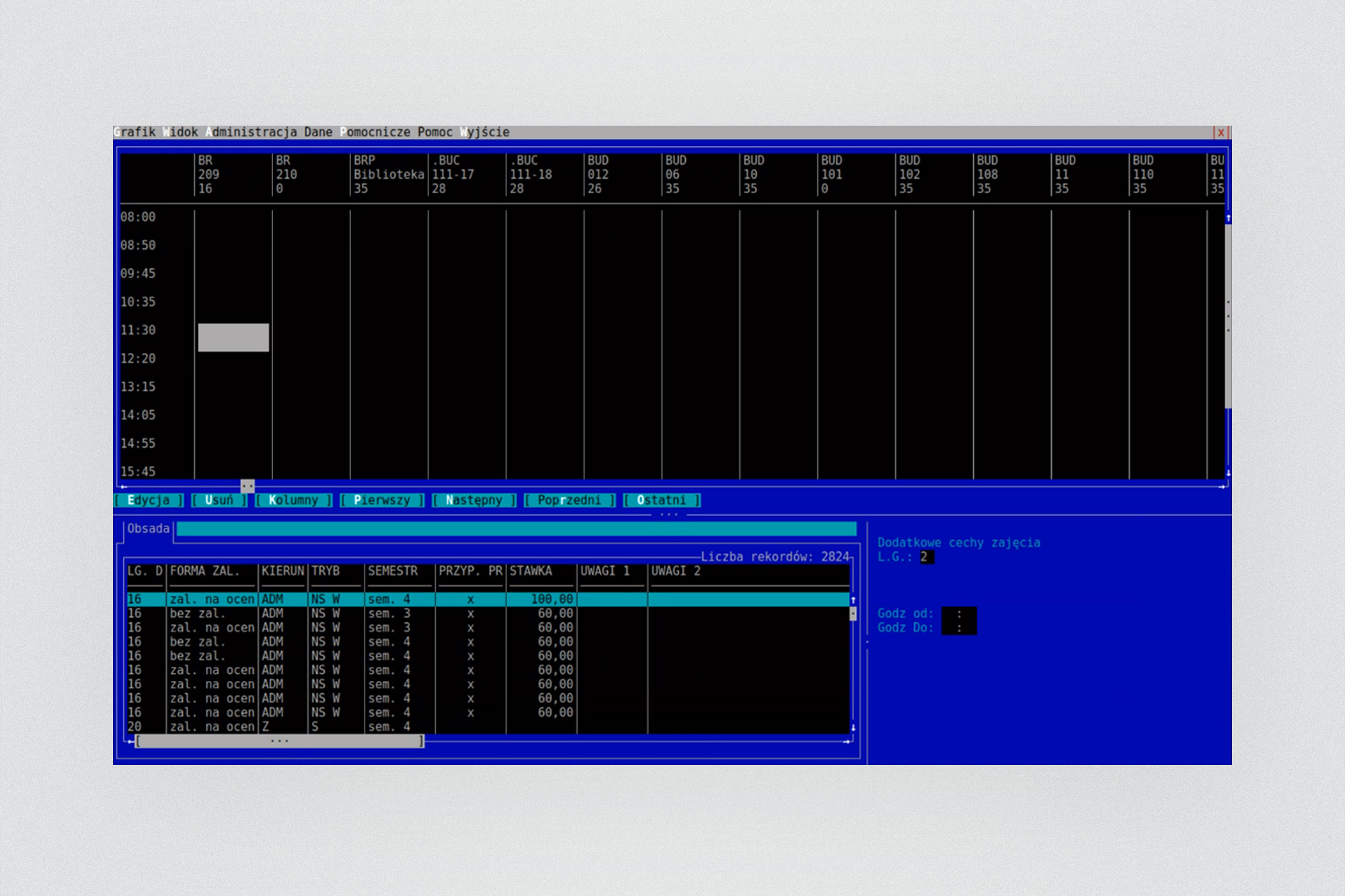
Task: Click the FORMA ZAL. column header
Action: coord(205,571)
